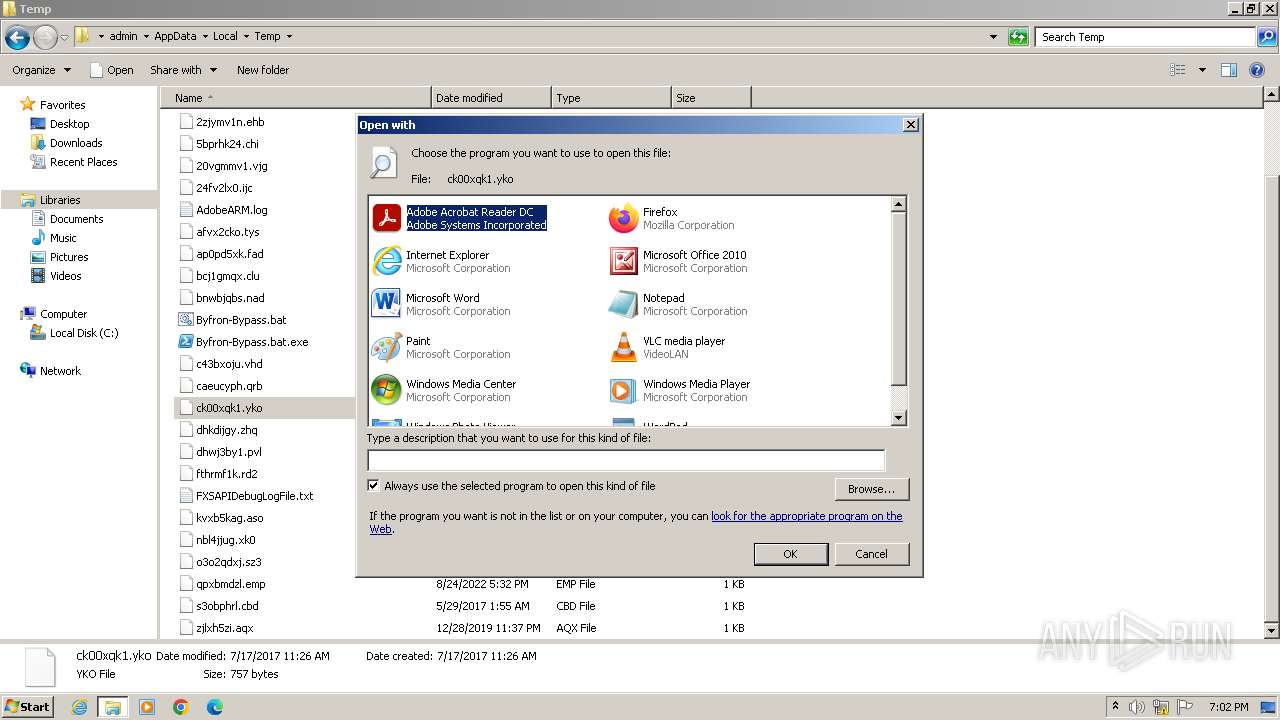Screen dimensions: 1280x720
Task: Click the Explorer Forward arrow button
Action: click(45, 37)
